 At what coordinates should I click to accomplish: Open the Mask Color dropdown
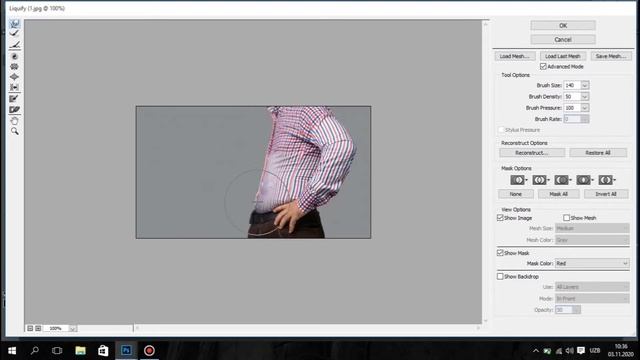coord(592,264)
